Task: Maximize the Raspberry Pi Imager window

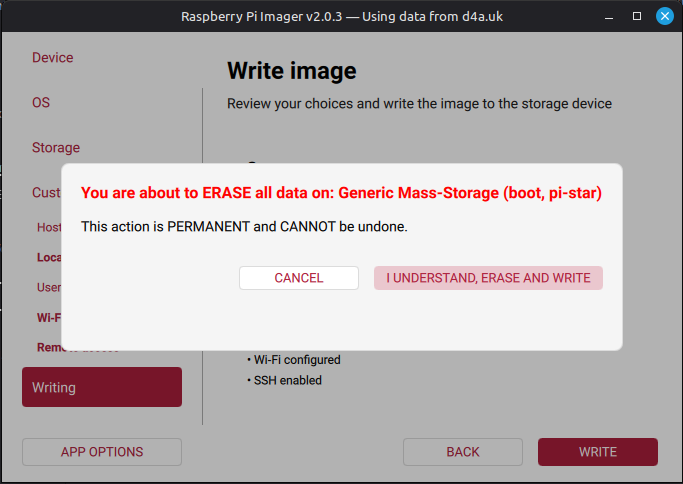Action: pos(637,17)
